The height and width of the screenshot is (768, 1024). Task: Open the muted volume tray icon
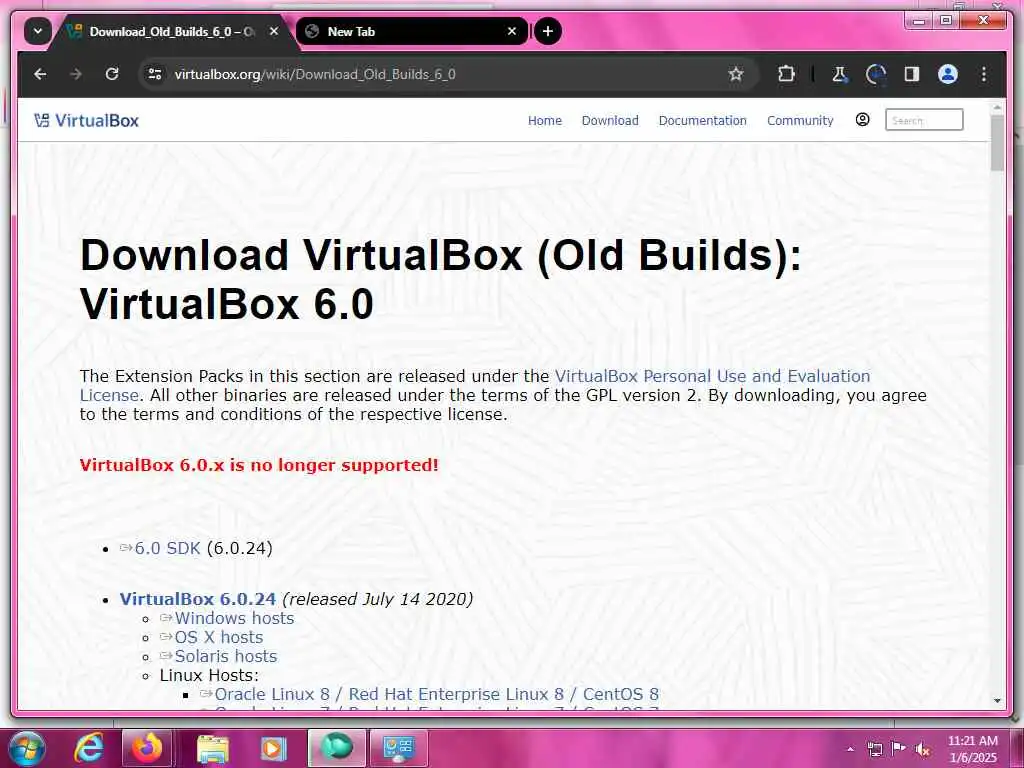pos(923,749)
